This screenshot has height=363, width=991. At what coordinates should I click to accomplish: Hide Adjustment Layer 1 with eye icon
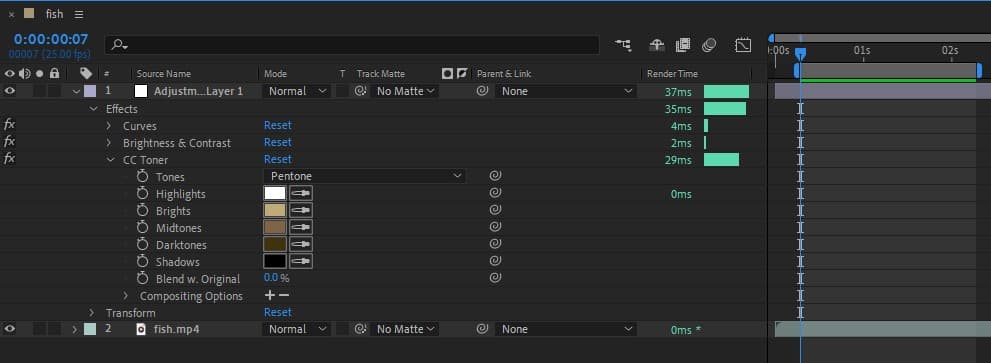[9, 91]
